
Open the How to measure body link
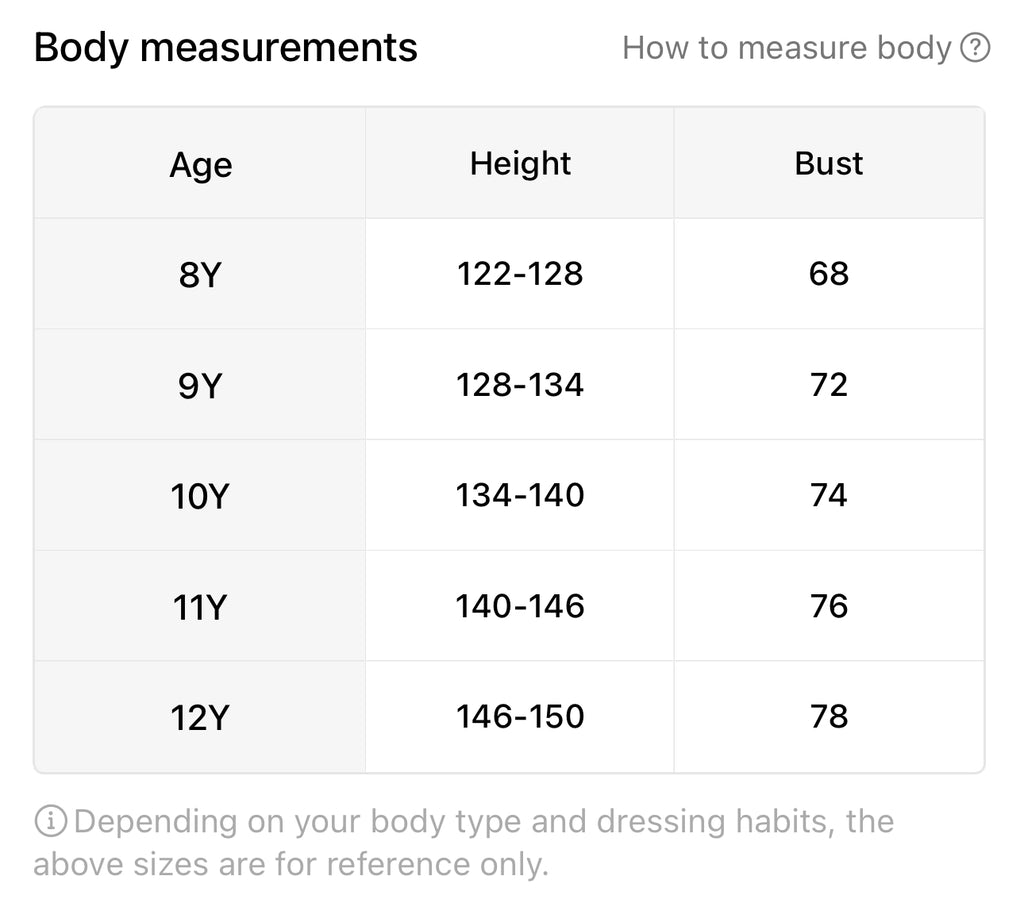point(786,48)
